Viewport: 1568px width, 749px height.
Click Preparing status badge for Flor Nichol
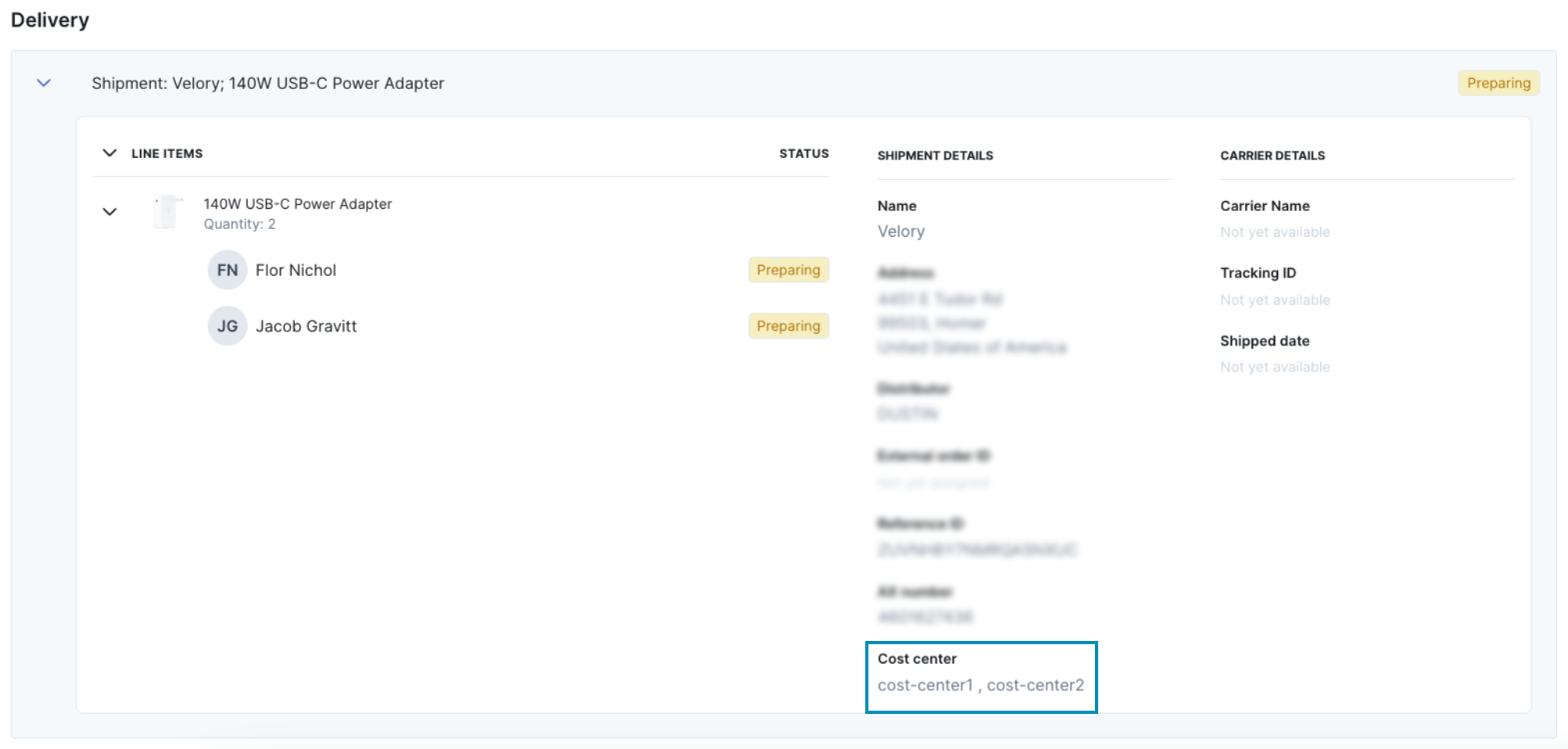(788, 270)
